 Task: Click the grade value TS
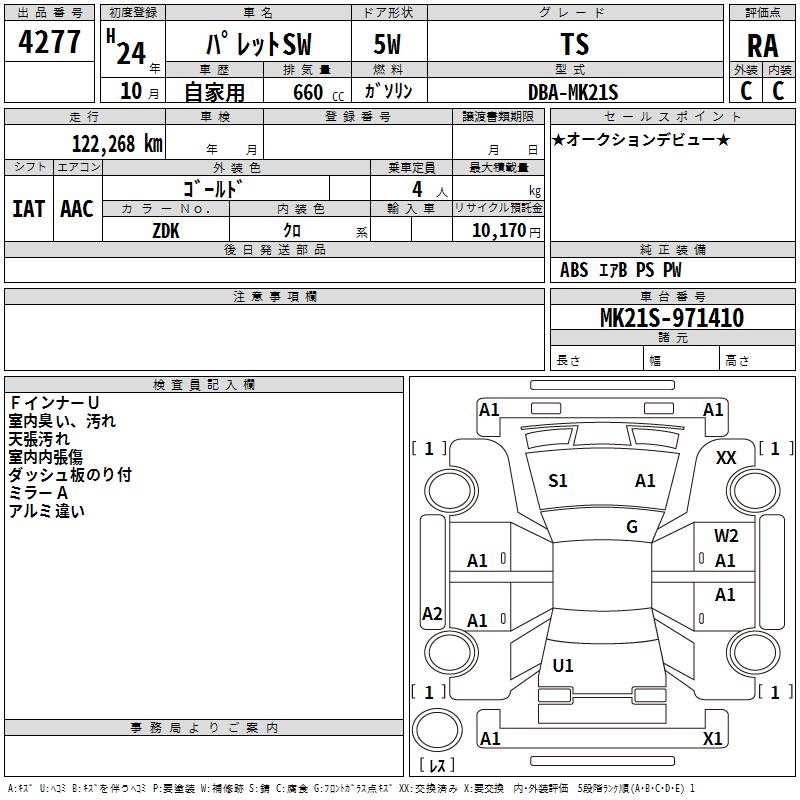pyautogui.click(x=575, y=44)
